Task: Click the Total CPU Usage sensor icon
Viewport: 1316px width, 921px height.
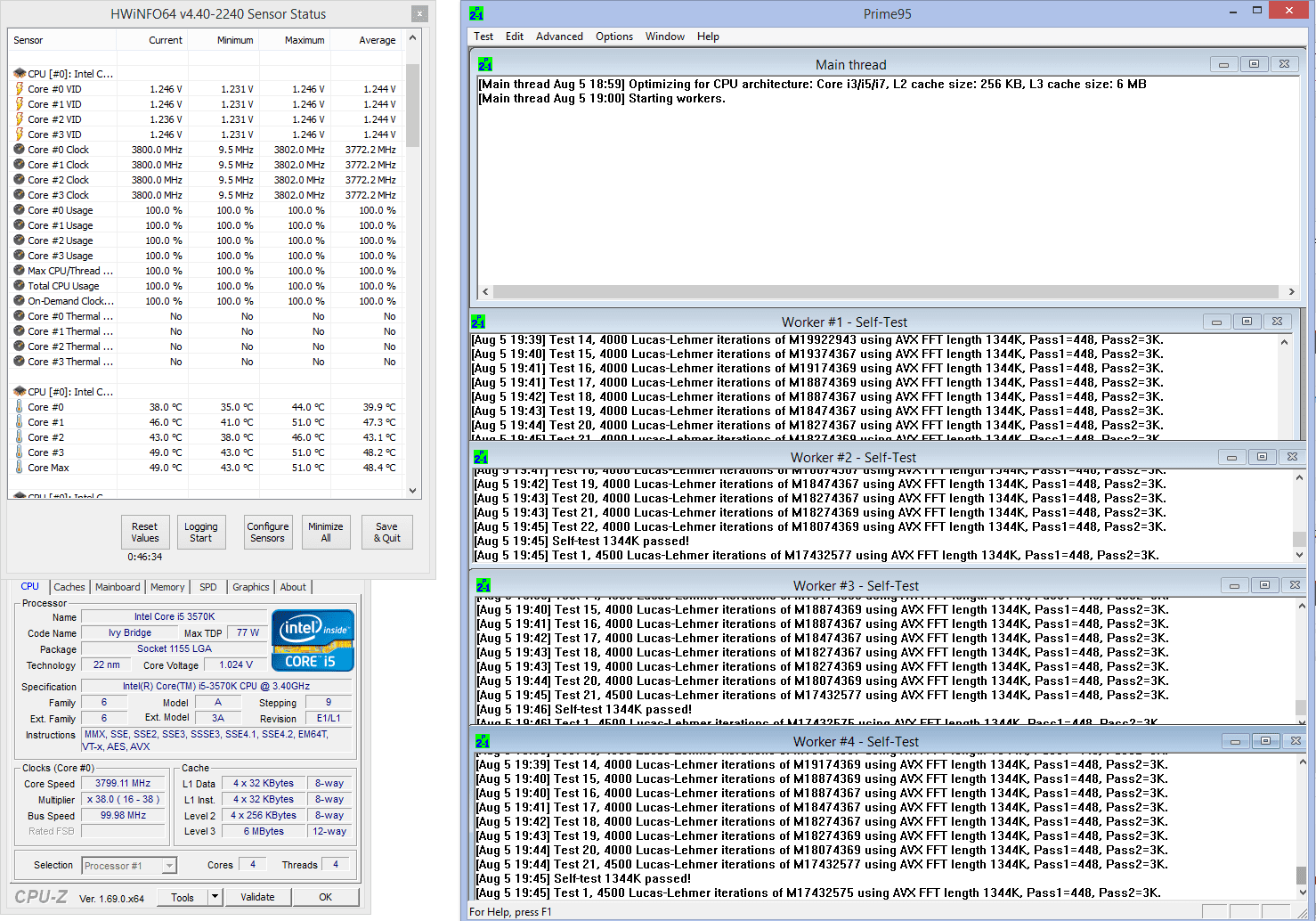Action: [19, 286]
